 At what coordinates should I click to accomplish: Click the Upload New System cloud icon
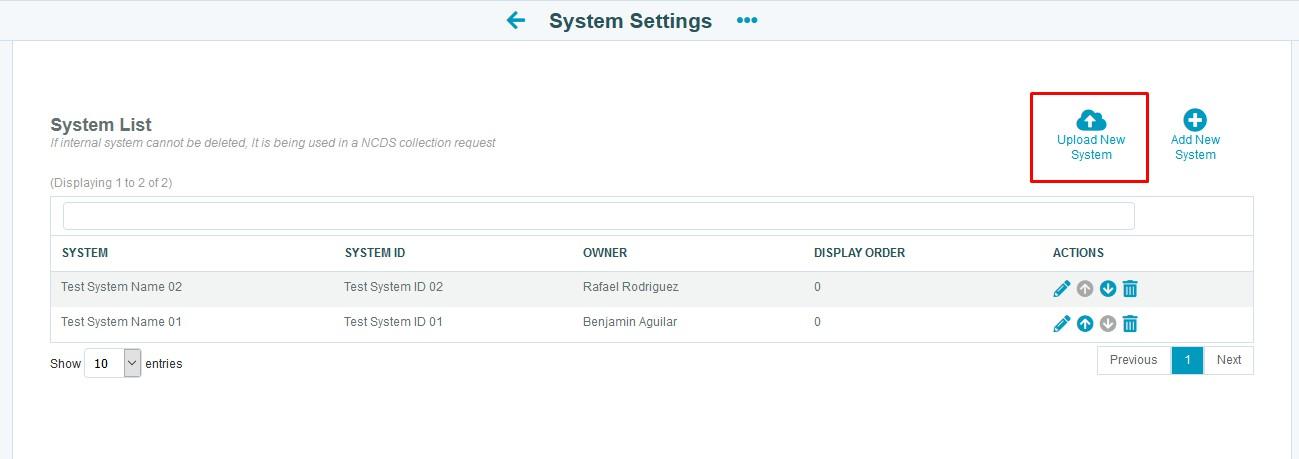pos(1091,119)
